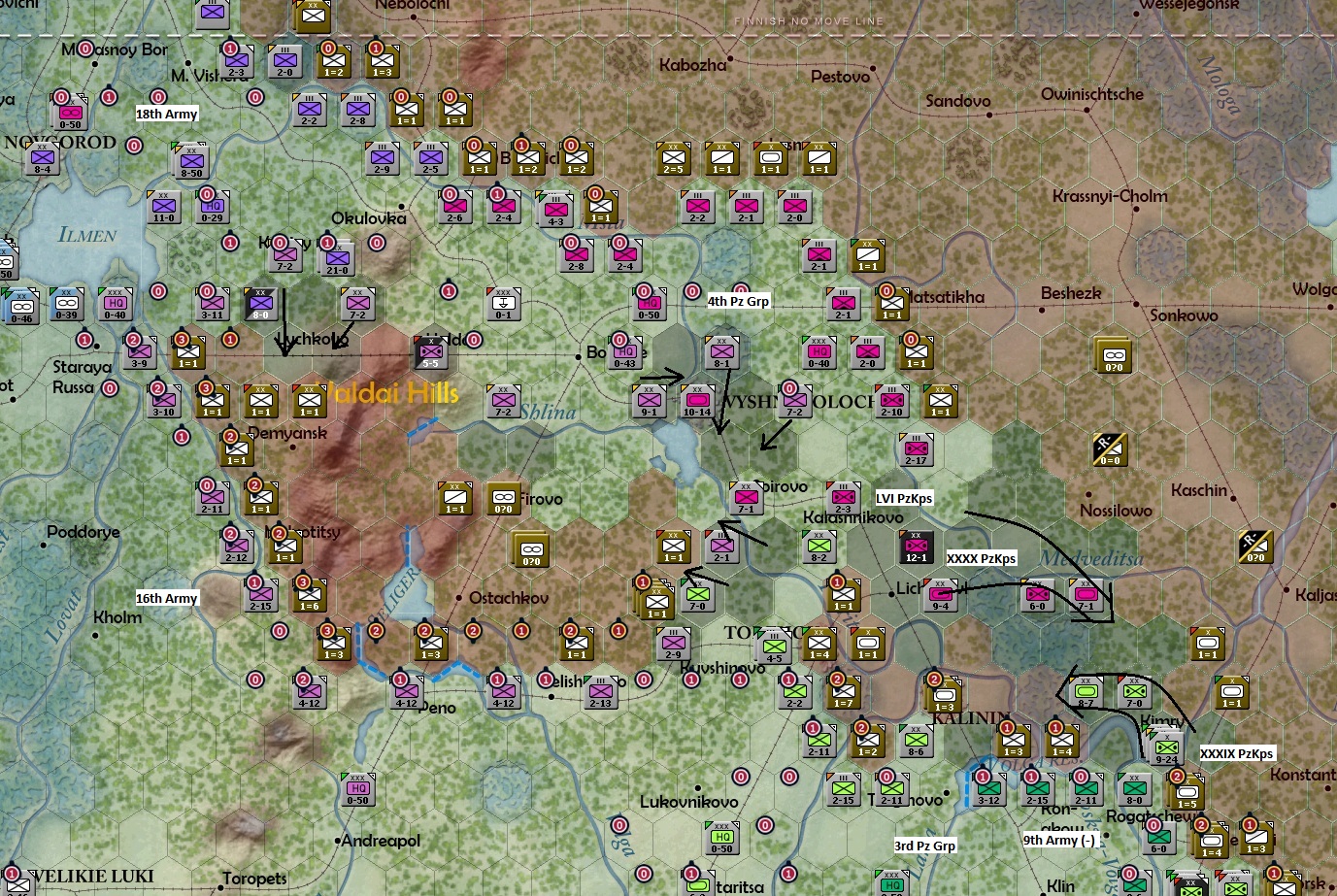This screenshot has height=896, width=1337.
Task: Select the Beshezk town name
Action: tap(1071, 293)
